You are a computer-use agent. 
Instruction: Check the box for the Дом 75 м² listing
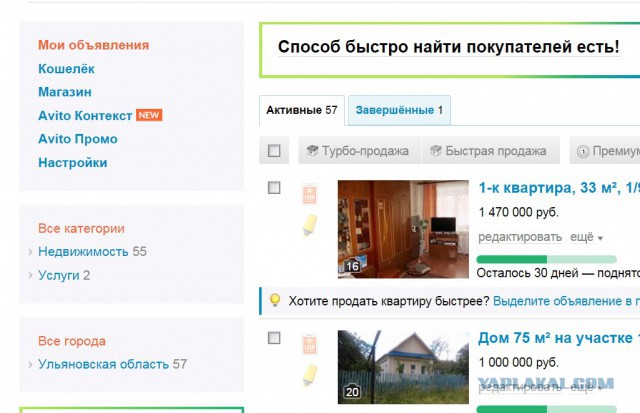tap(274, 338)
